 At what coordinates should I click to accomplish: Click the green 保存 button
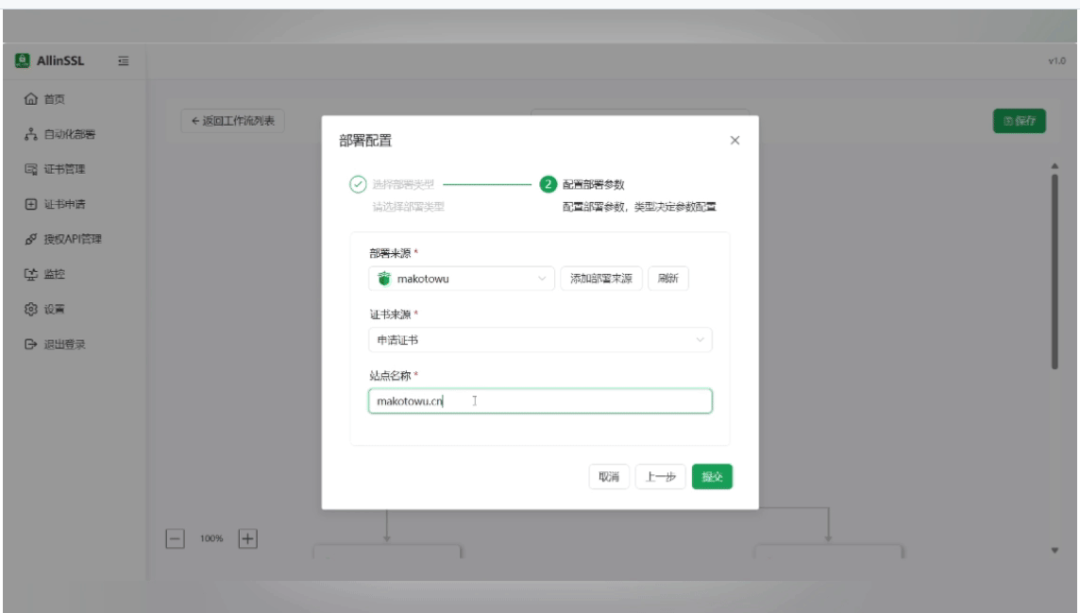coord(1019,121)
